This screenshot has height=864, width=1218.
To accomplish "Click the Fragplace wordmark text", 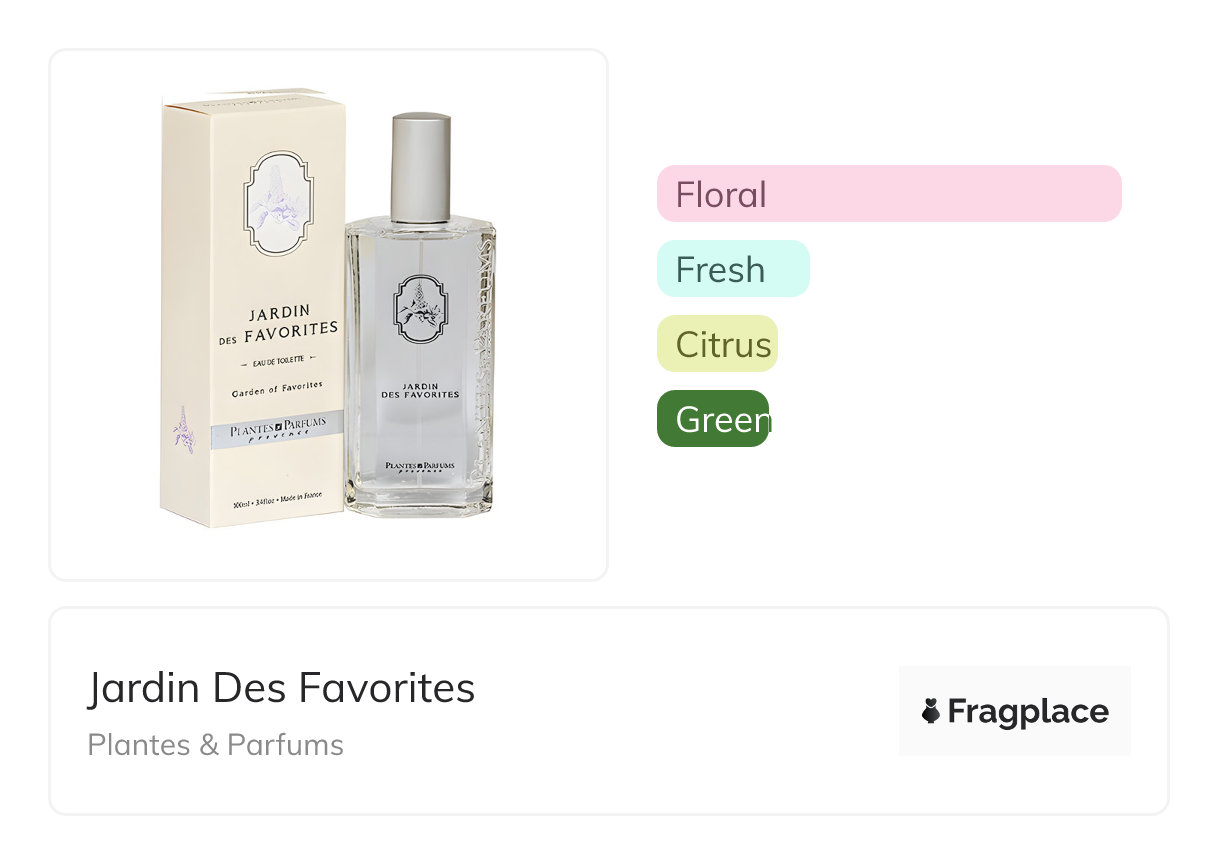I will click(1027, 711).
